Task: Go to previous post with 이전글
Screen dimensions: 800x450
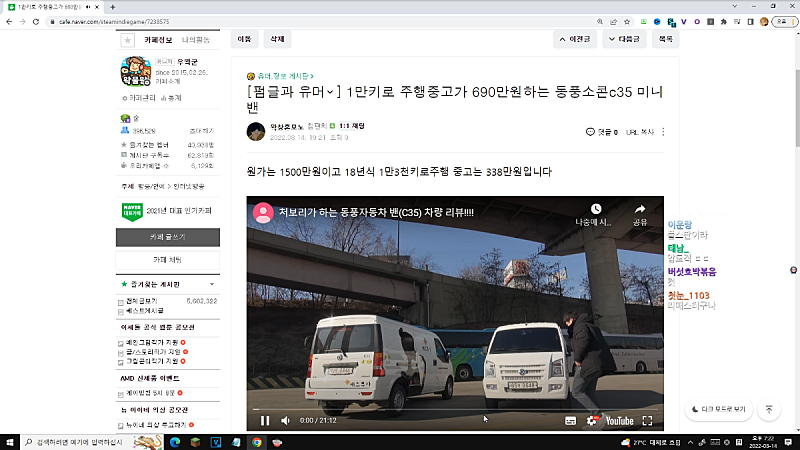Action: click(x=574, y=39)
